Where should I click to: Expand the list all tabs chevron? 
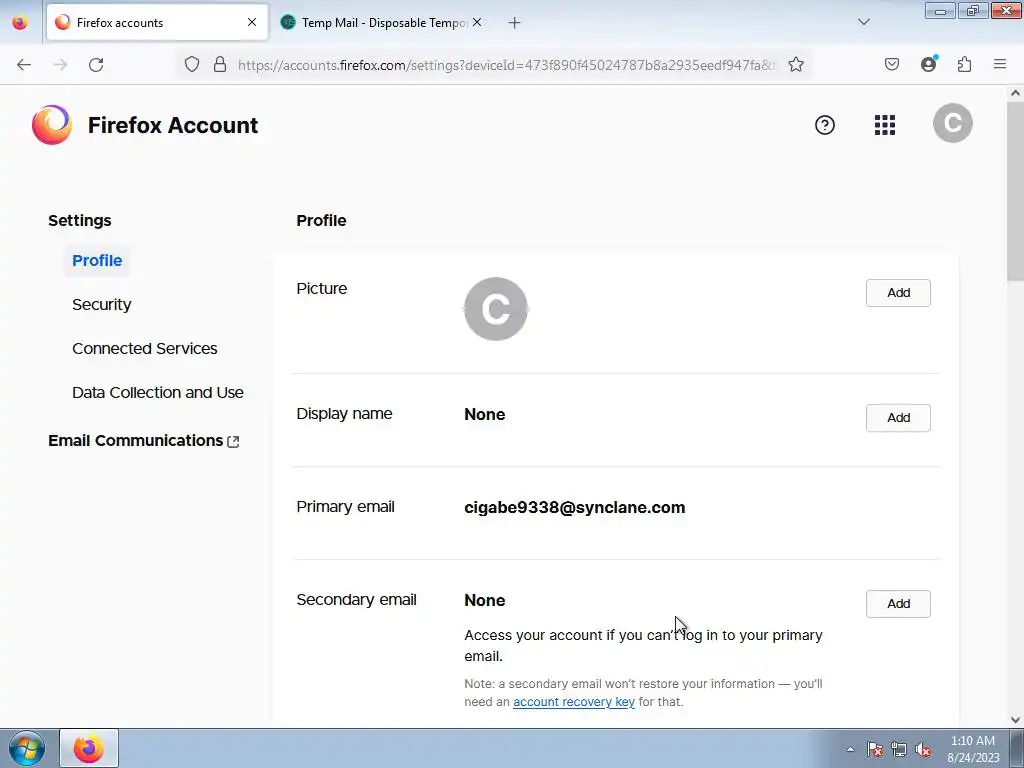[x=863, y=22]
